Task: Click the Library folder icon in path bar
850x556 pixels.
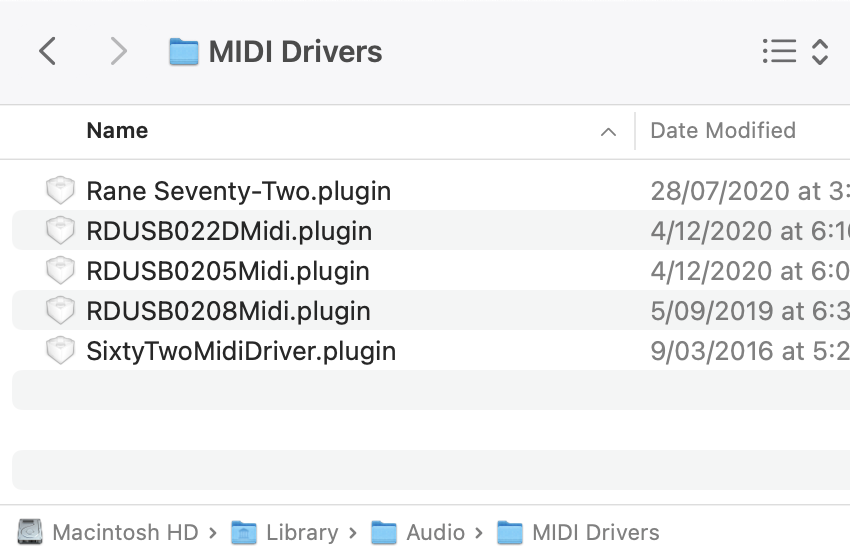Action: (243, 532)
